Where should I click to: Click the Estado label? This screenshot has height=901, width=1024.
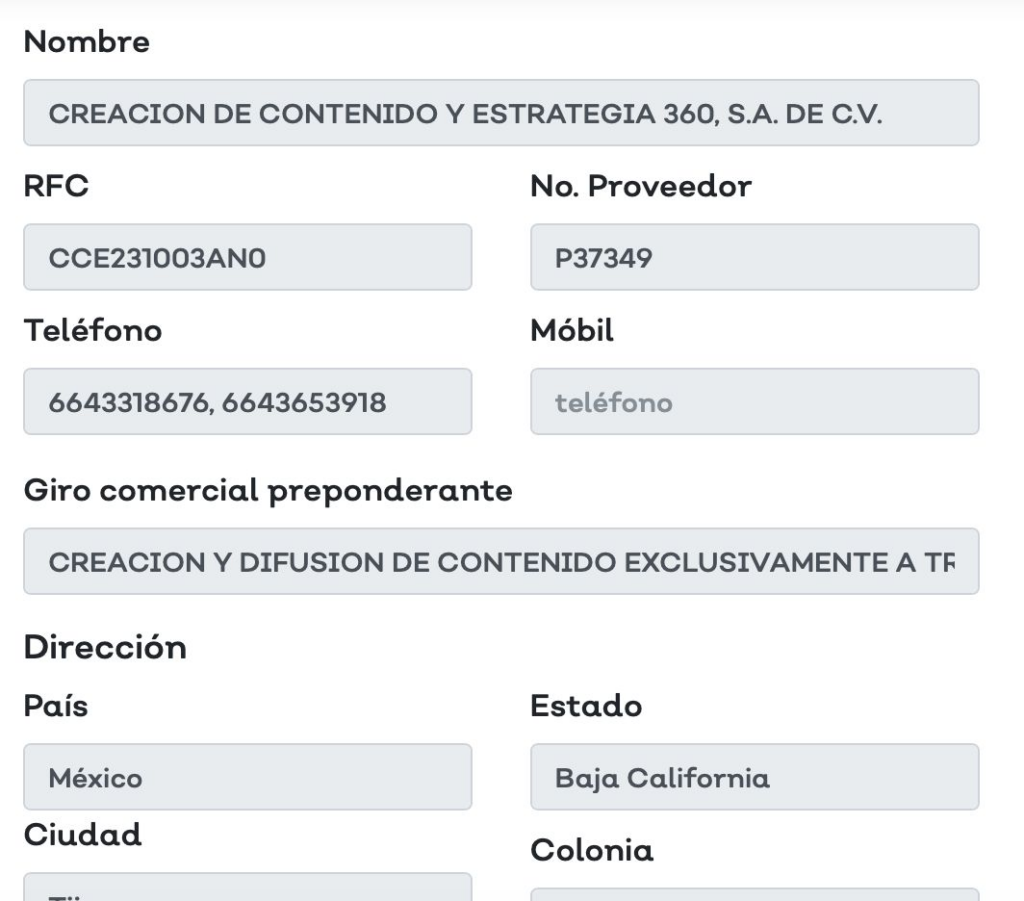coord(585,707)
